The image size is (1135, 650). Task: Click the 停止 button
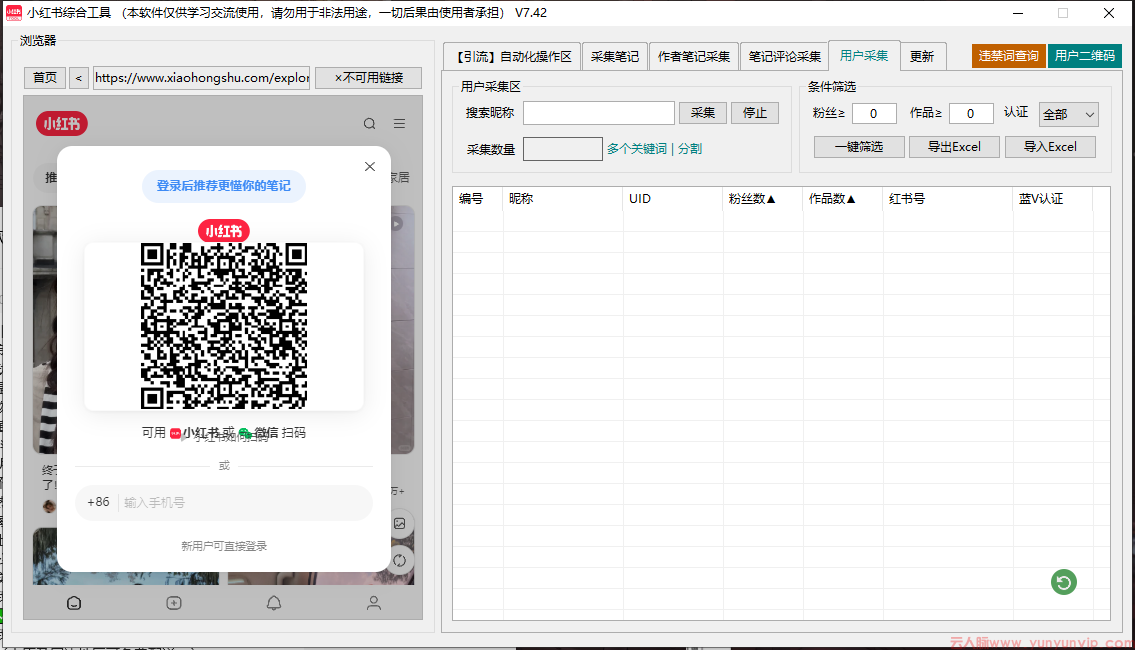click(x=754, y=113)
